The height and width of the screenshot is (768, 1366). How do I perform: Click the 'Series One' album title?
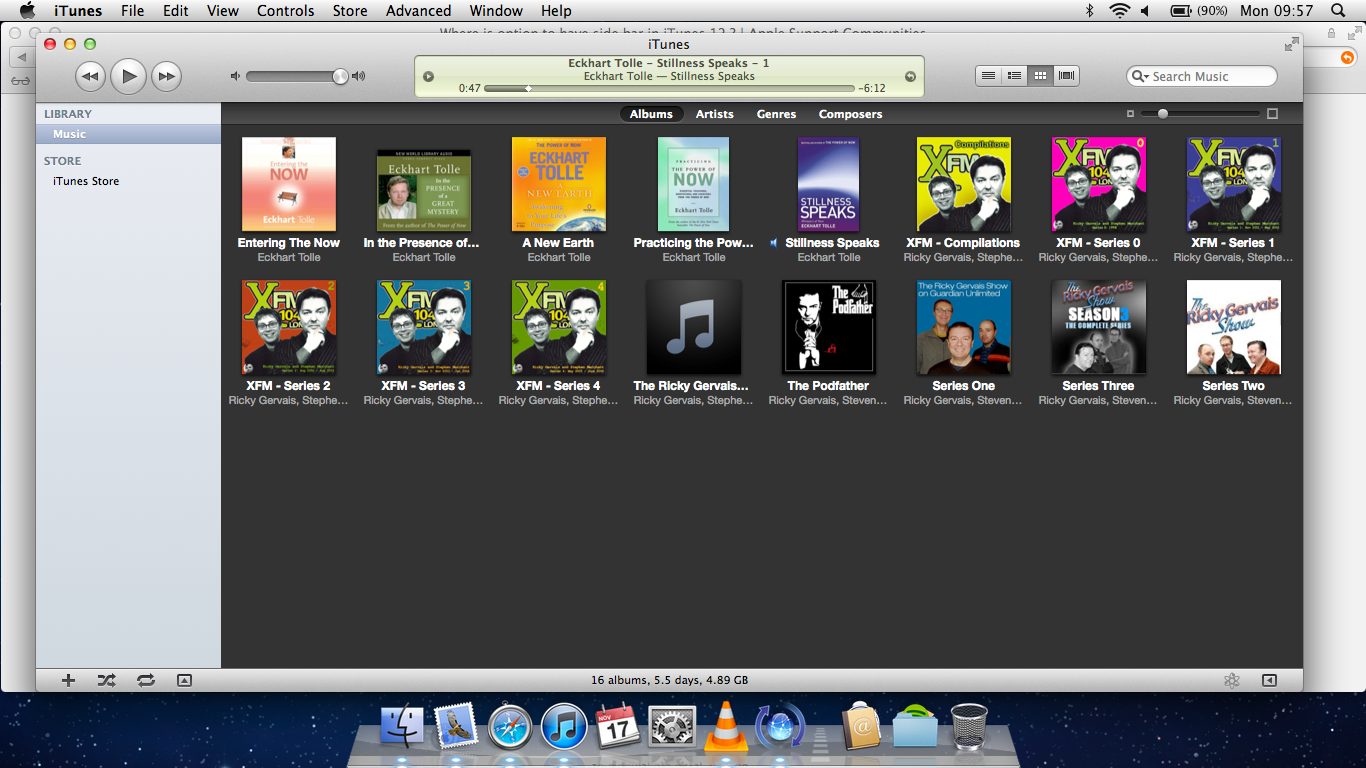[x=964, y=386]
